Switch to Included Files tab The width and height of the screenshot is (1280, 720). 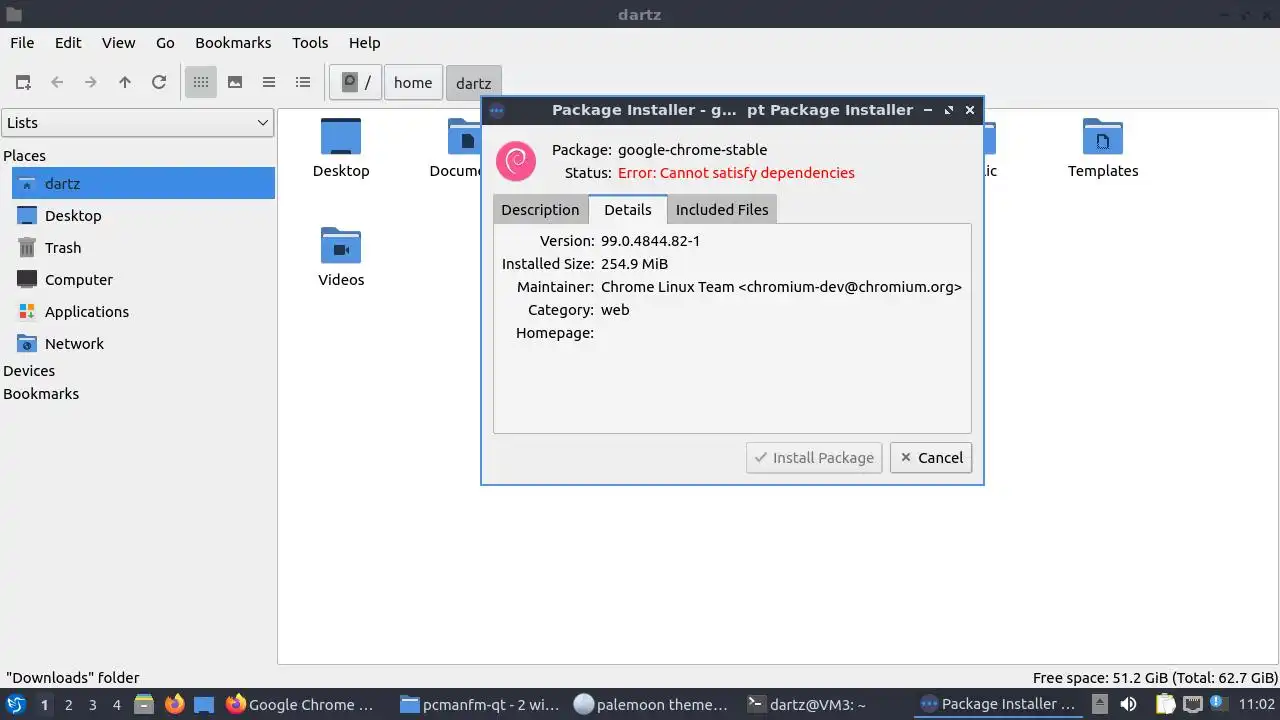tap(722, 209)
